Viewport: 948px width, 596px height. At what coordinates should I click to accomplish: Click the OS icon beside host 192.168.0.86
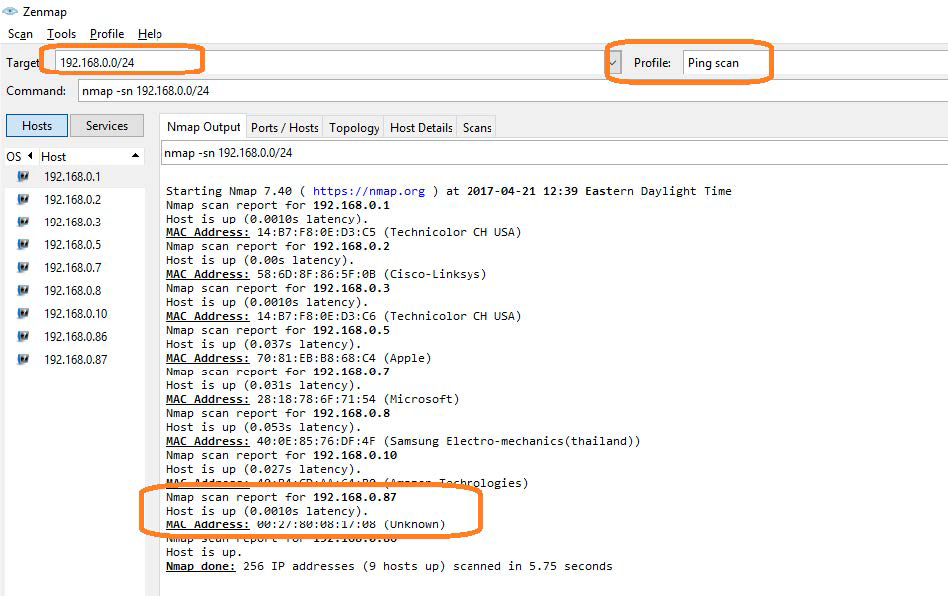23,337
